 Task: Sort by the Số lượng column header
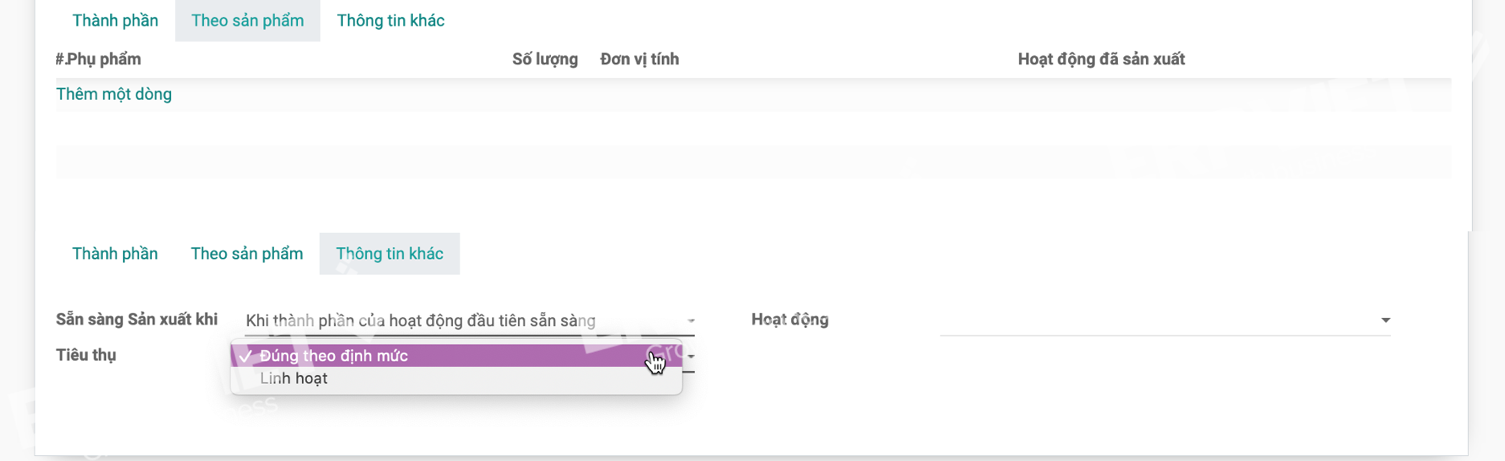tap(545, 59)
